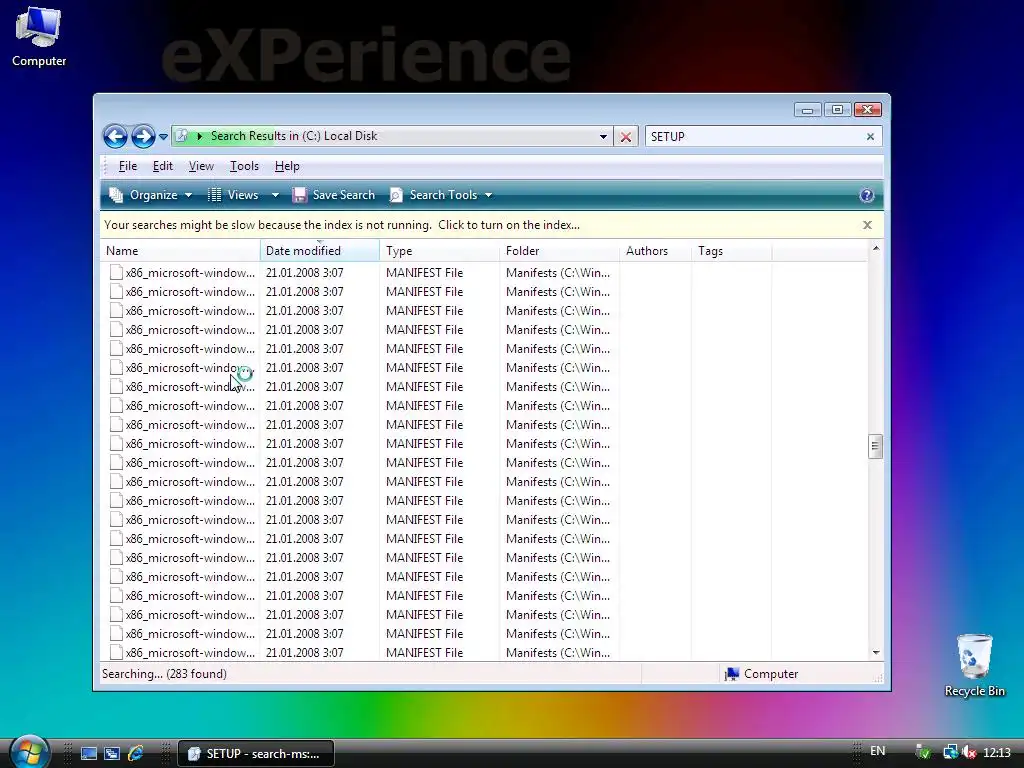Open the Search Tools dropdown
Viewport: 1024px width, 768px height.
(441, 195)
